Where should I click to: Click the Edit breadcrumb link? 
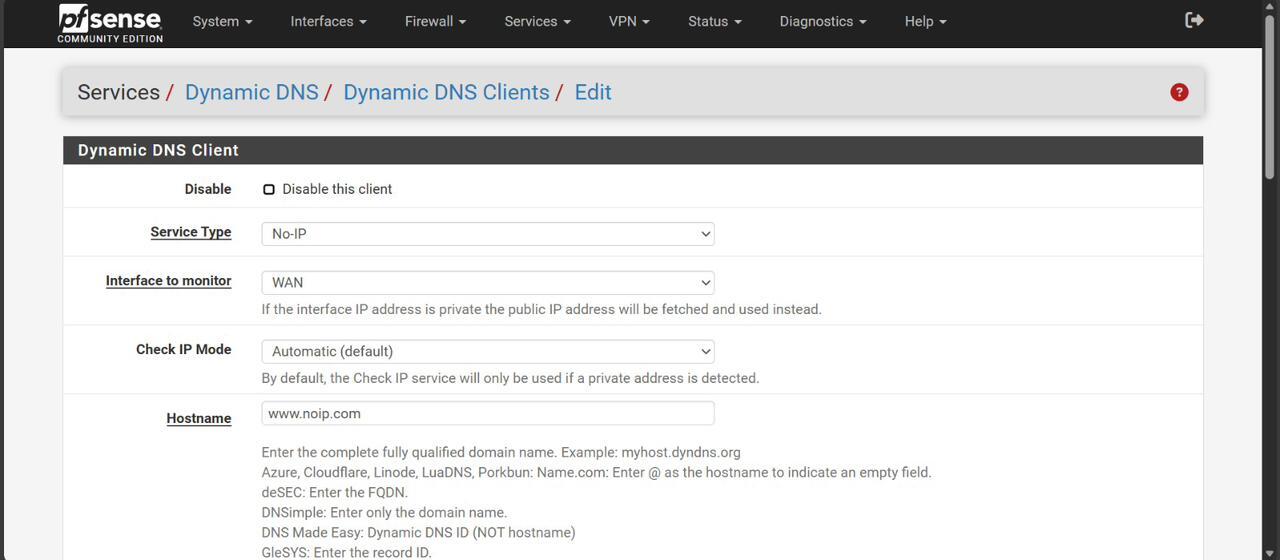click(592, 92)
